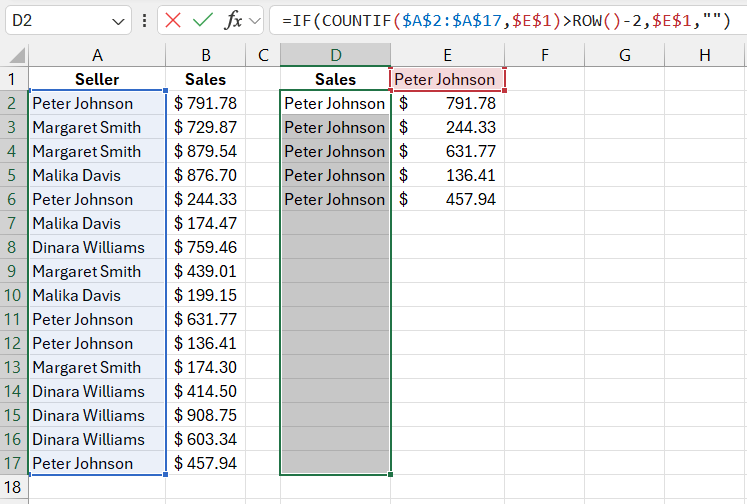Select column C header

point(263,55)
